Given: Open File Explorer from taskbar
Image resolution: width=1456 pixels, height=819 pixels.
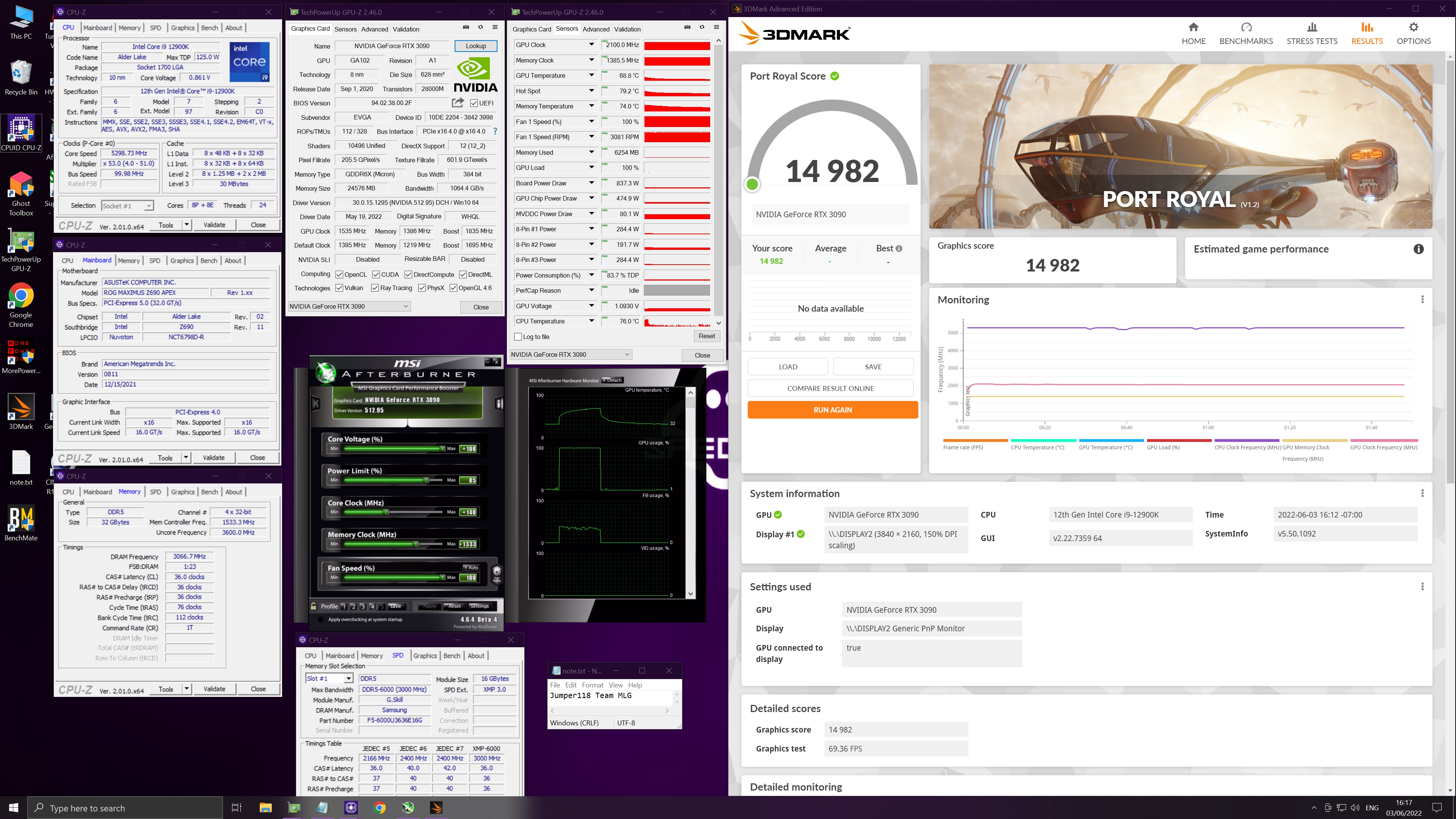Looking at the screenshot, I should [x=265, y=808].
